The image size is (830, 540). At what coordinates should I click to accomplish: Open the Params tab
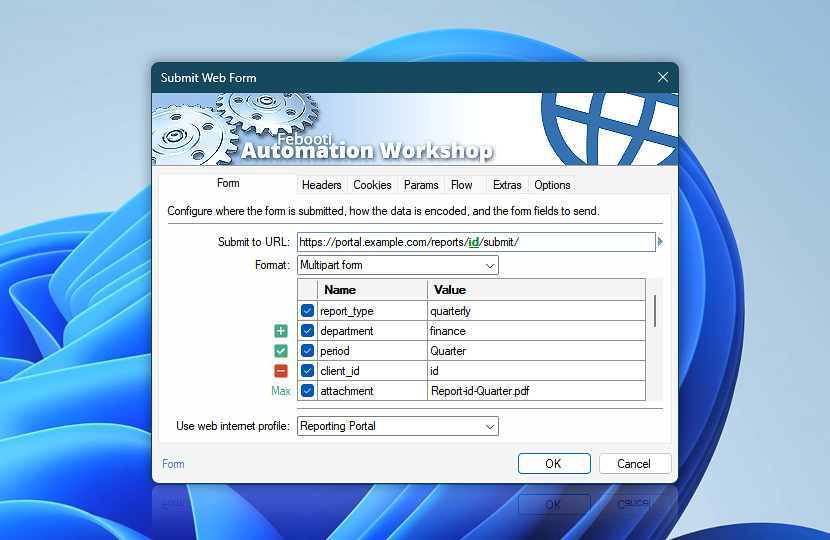421,185
